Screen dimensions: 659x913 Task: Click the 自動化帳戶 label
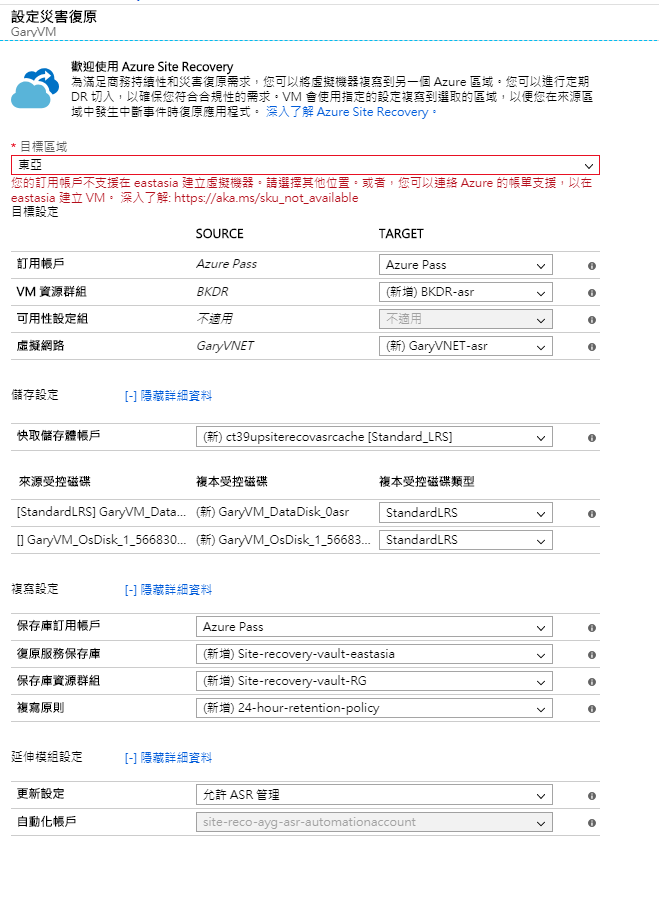point(47,822)
